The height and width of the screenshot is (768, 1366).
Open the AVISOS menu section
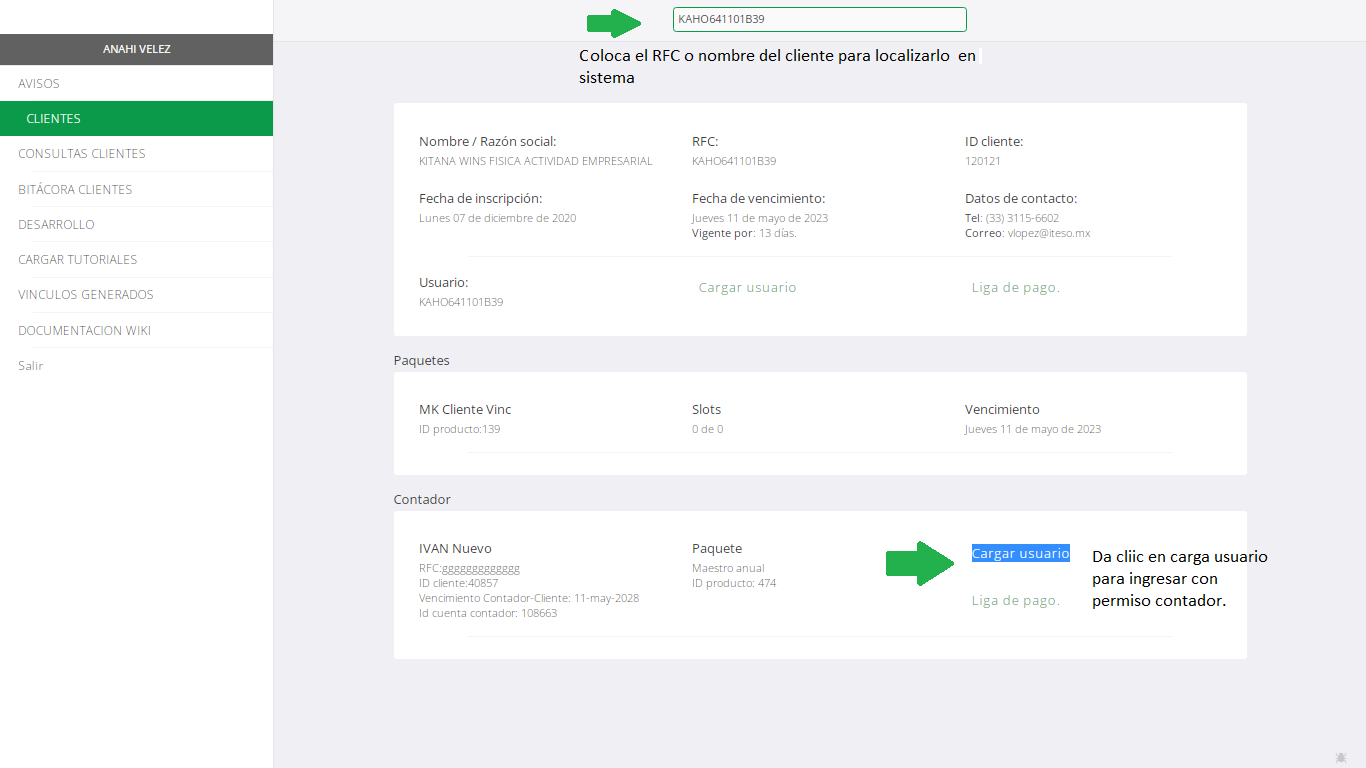point(39,84)
